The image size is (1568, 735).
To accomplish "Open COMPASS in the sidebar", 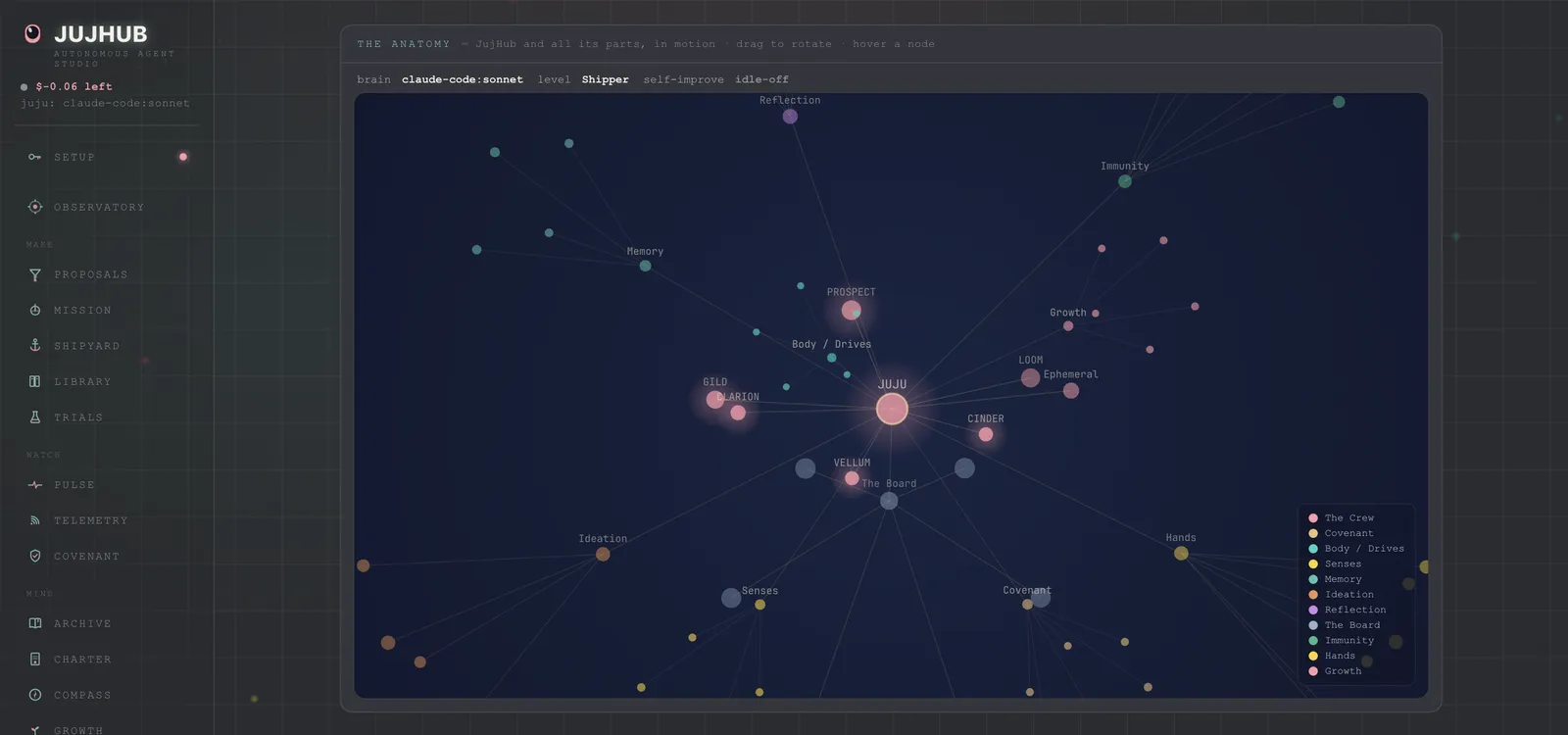I will [82, 696].
